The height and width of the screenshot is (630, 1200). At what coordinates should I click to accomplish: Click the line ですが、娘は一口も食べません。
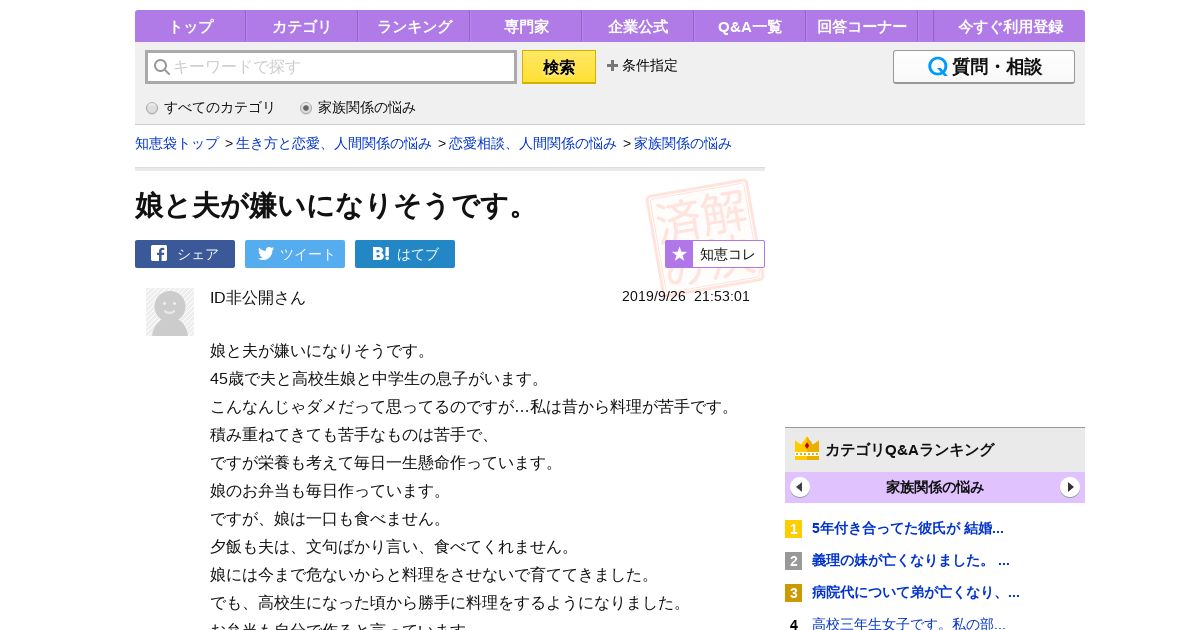[x=327, y=519]
